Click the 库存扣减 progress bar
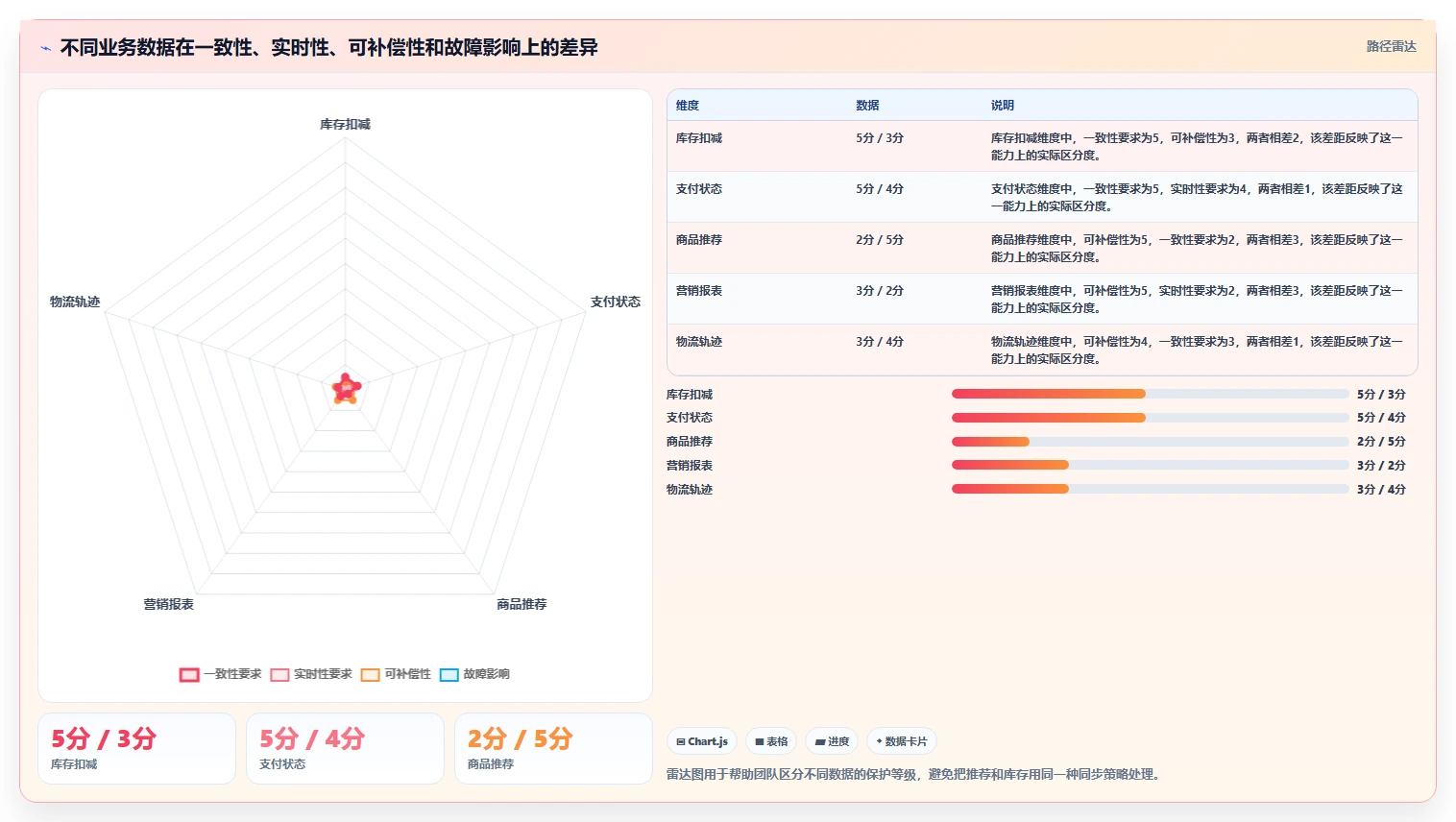 [x=1151, y=394]
